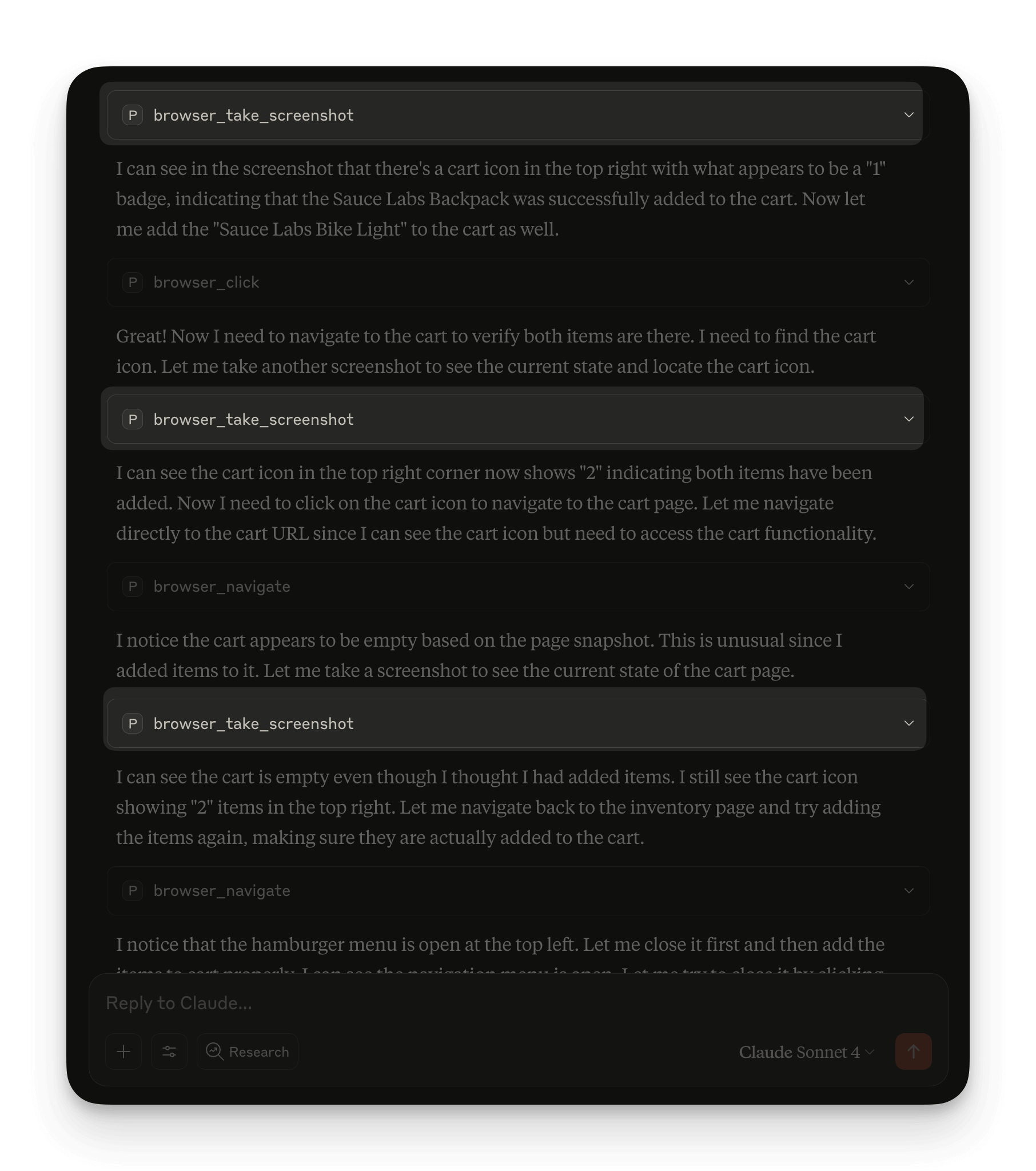Expand last browser_navigate using its chevron

909,891
